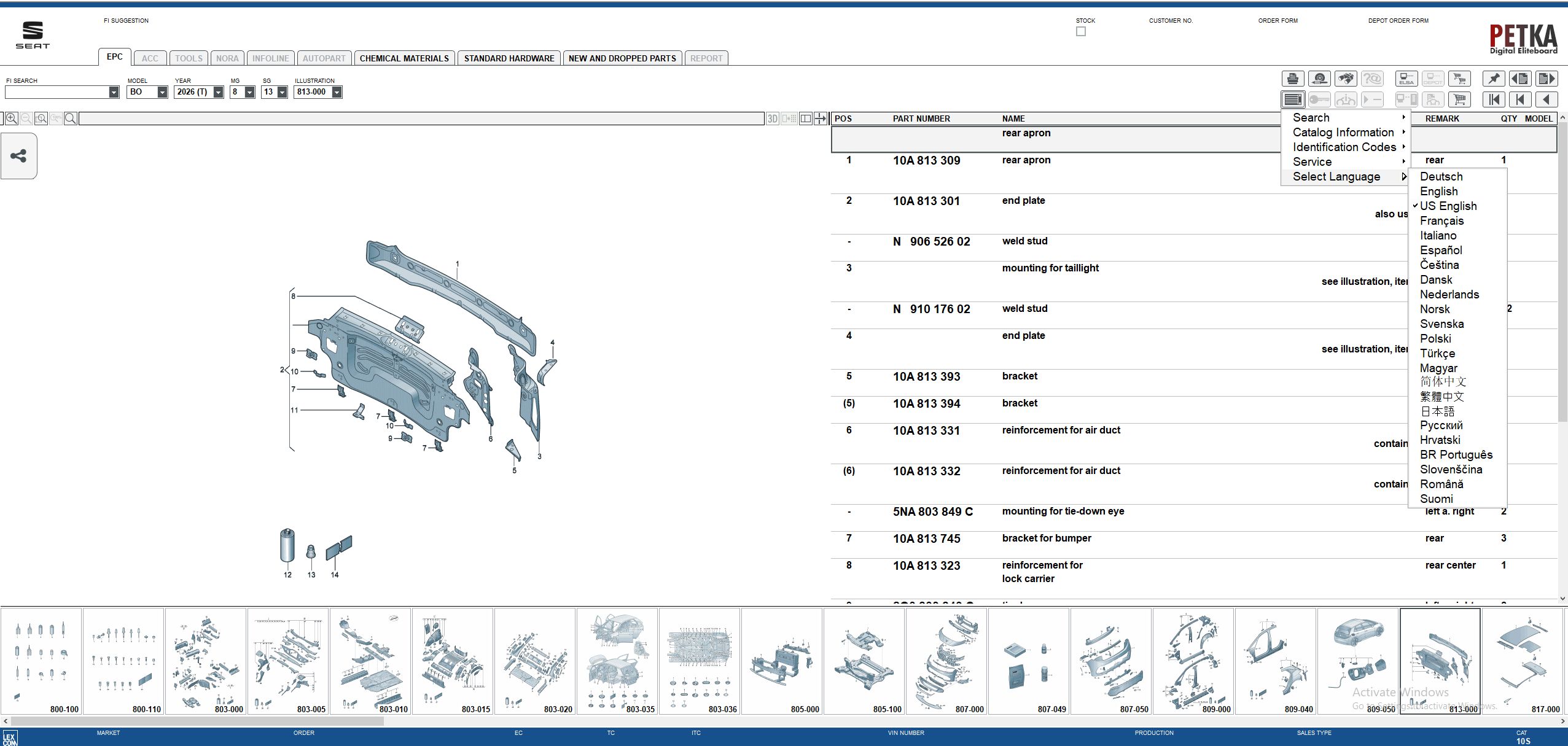Select Deutsch in the language list

pos(1441,176)
